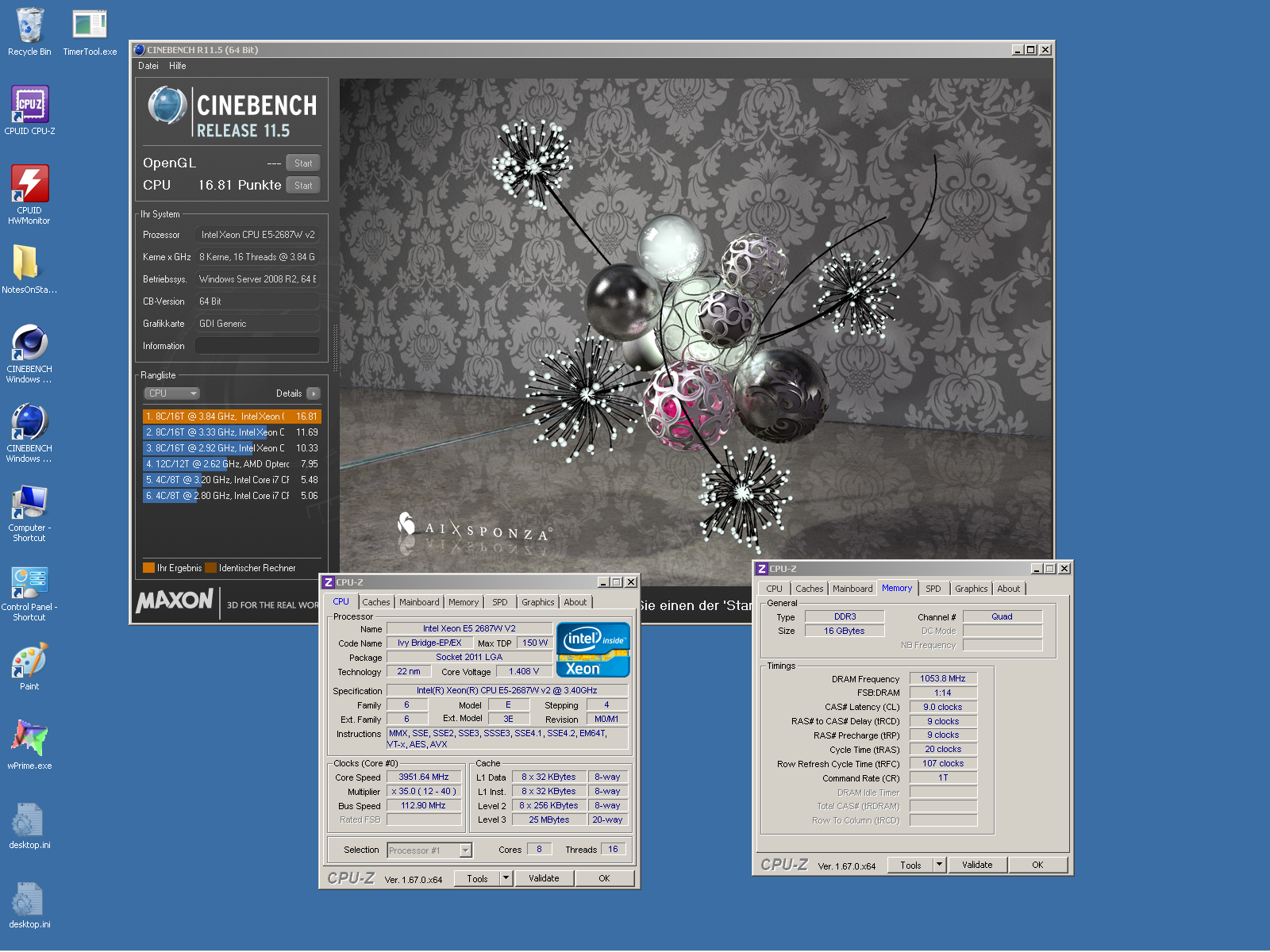This screenshot has height=952, width=1270.
Task: Open the Hilfe menu in Cinebench
Action: [178, 66]
